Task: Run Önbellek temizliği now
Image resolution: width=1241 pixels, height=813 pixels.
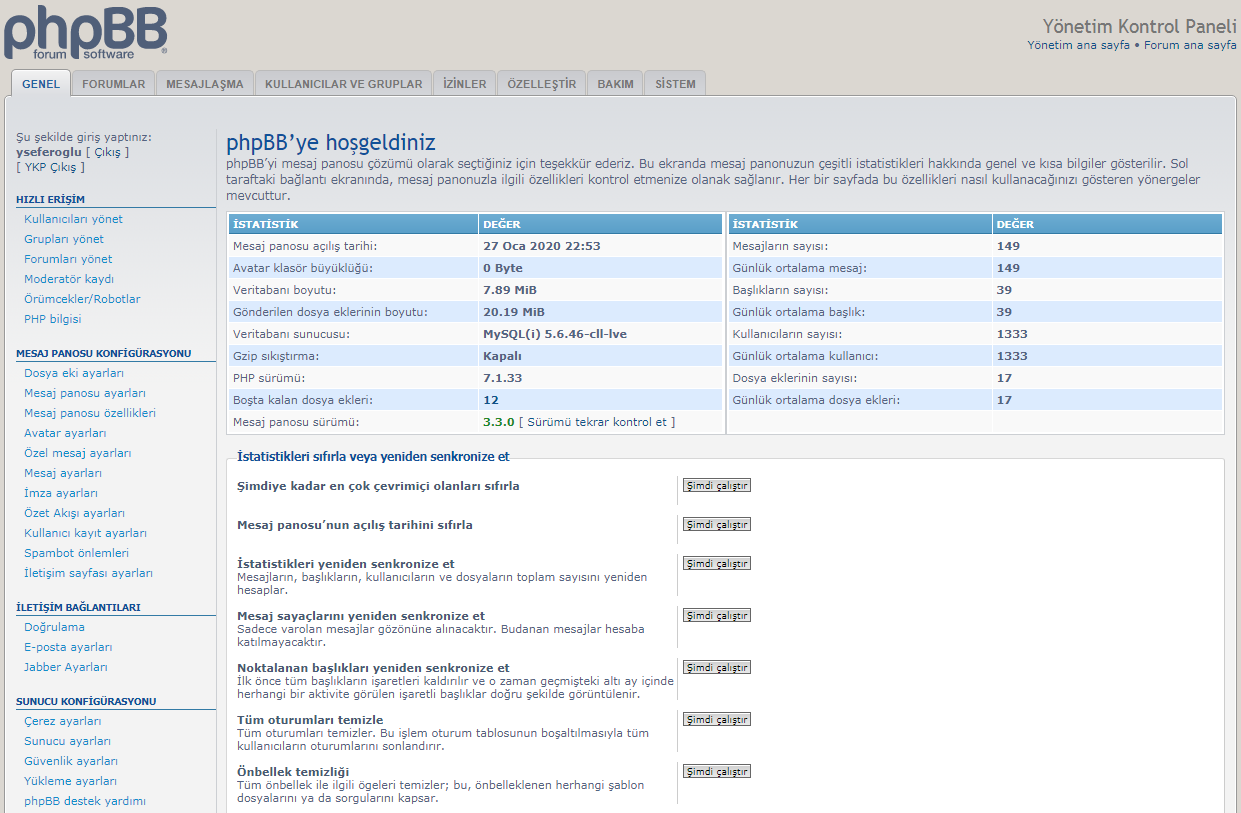Action: pyautogui.click(x=716, y=772)
